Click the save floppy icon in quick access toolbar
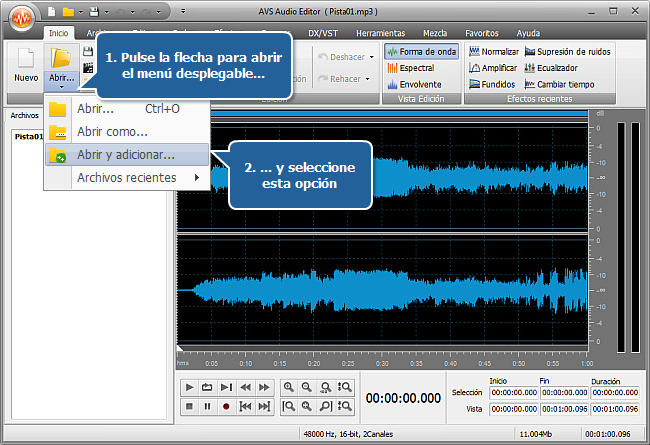 pyautogui.click(x=94, y=12)
